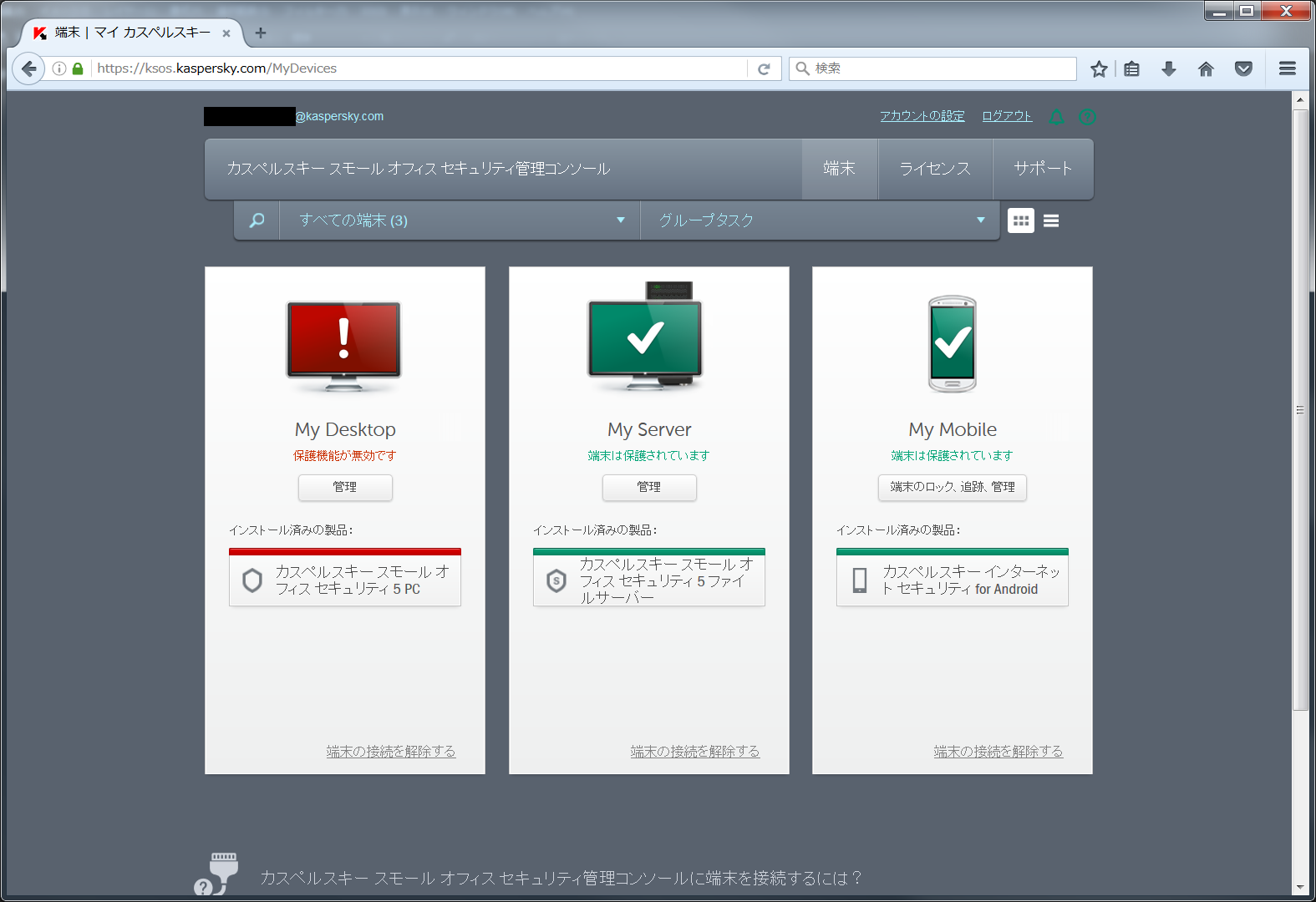
Task: Open the help question mark icon
Action: [x=1087, y=117]
